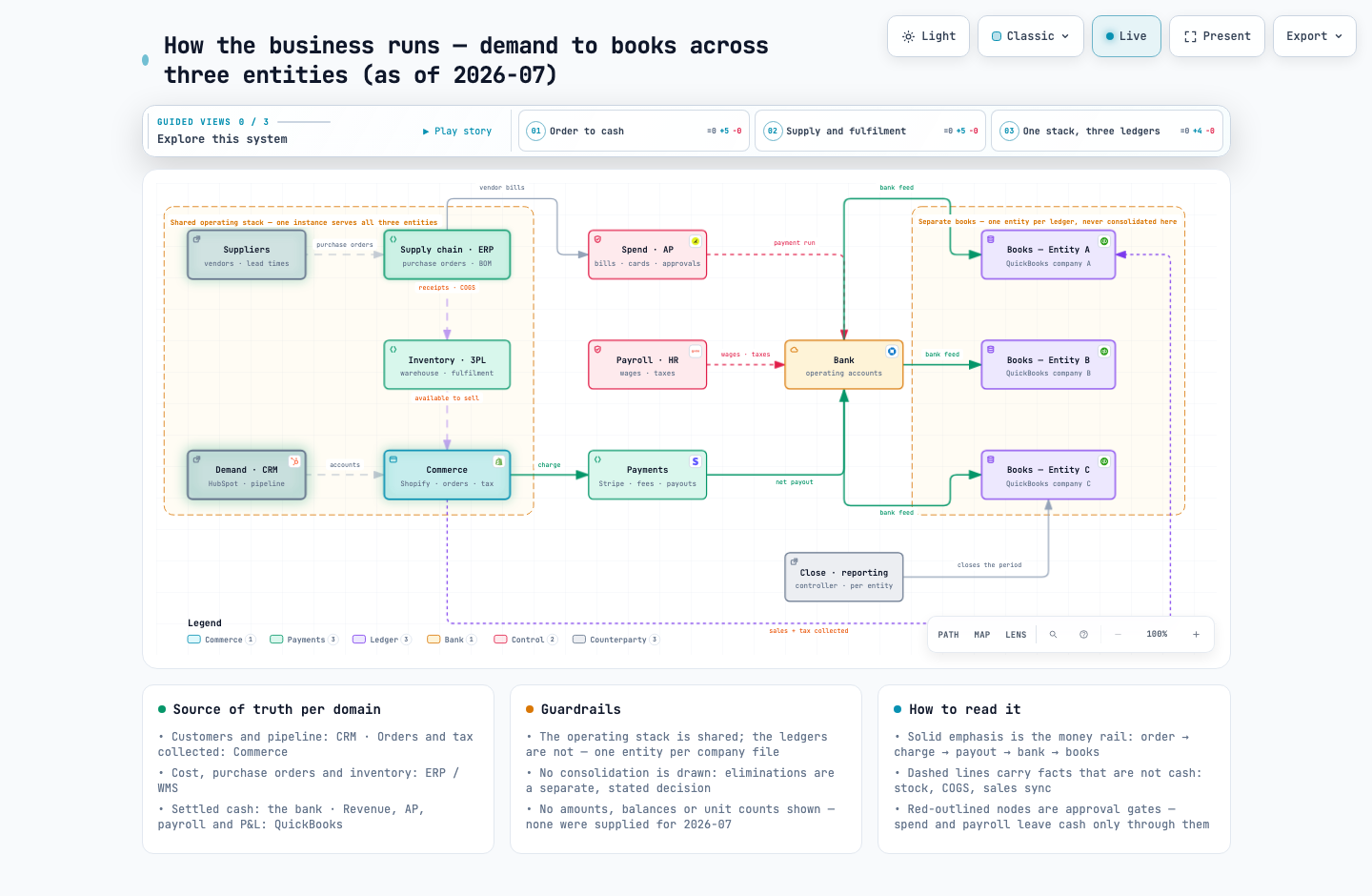This screenshot has width=1372, height=896.
Task: Select the Demand · CRM node body
Action: [247, 475]
